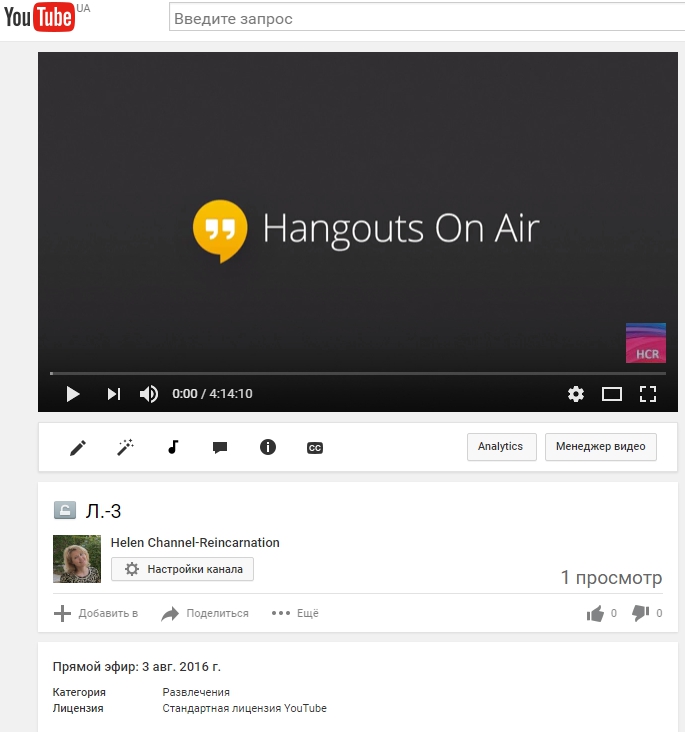Click the video progress bar
685x732 pixels.
(350, 374)
